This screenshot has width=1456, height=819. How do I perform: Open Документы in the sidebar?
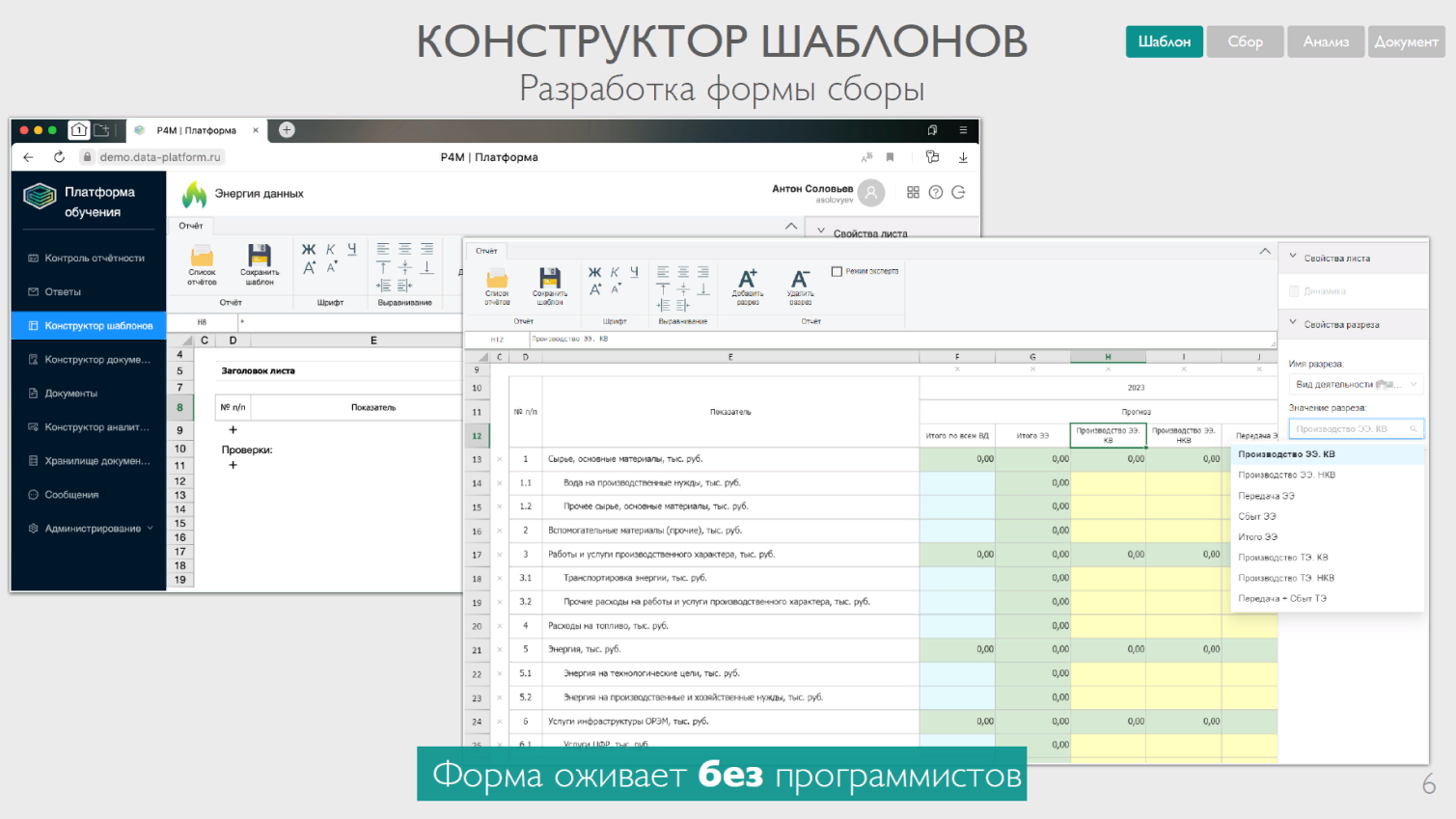coord(89,393)
